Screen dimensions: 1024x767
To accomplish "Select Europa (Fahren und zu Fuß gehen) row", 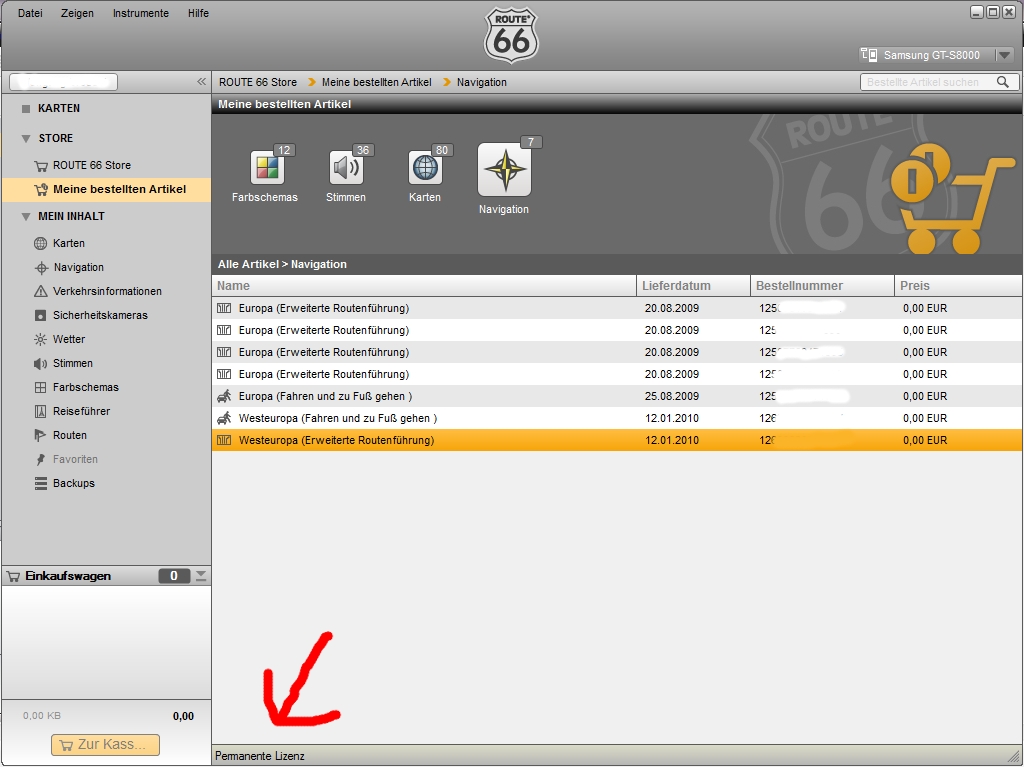I will [x=617, y=396].
